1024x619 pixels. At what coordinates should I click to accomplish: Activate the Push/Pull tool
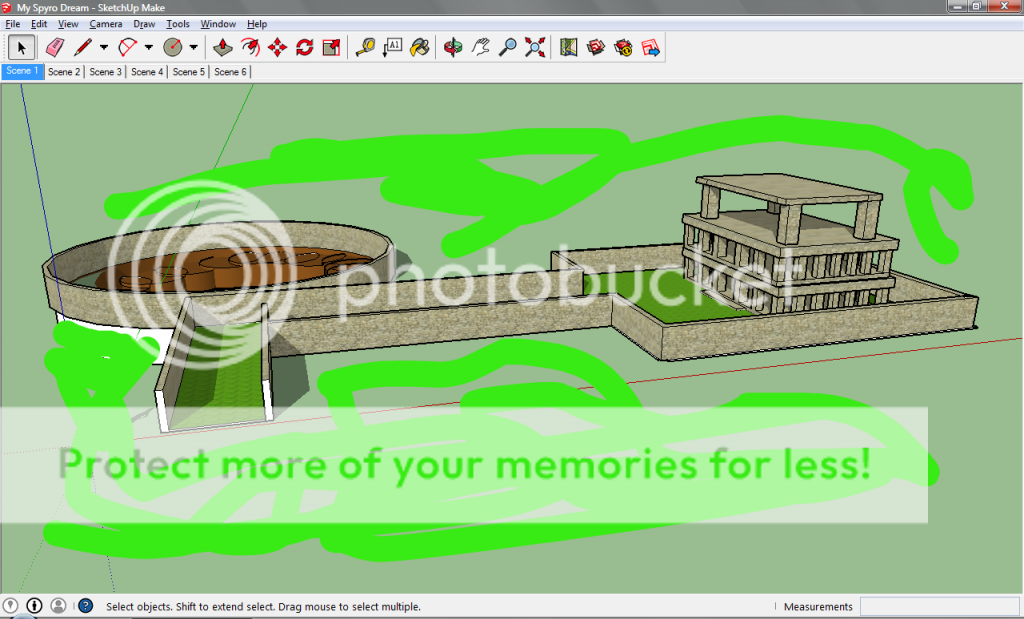click(x=224, y=47)
